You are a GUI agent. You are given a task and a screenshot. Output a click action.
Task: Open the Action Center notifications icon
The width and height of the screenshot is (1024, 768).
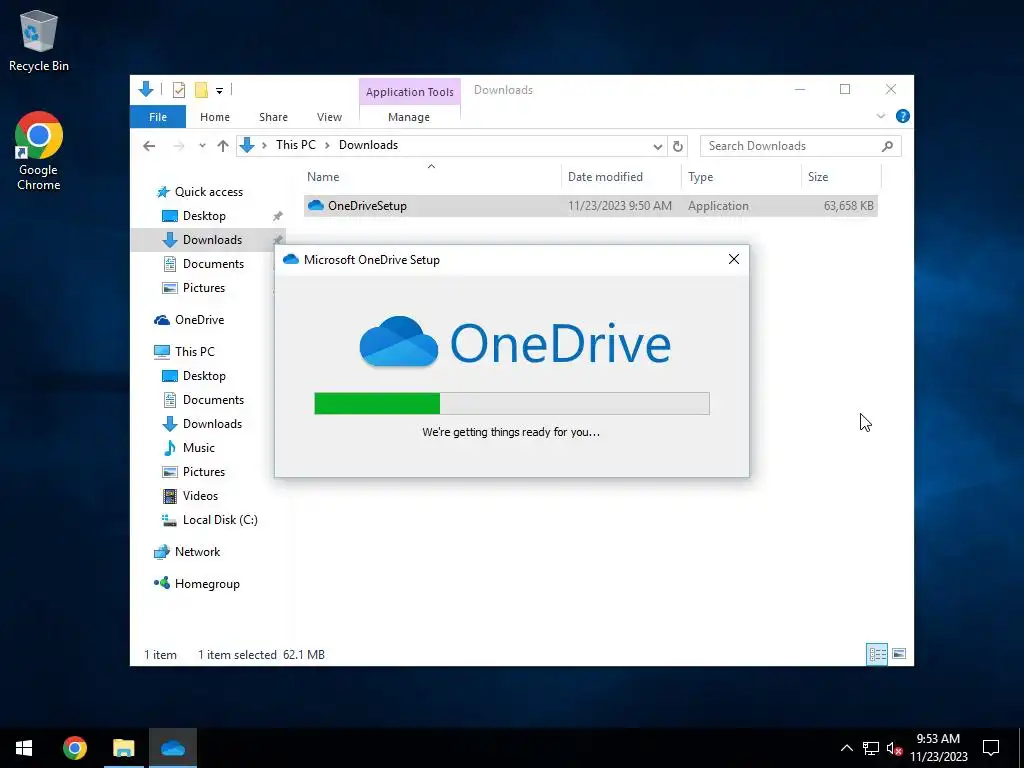click(x=991, y=748)
